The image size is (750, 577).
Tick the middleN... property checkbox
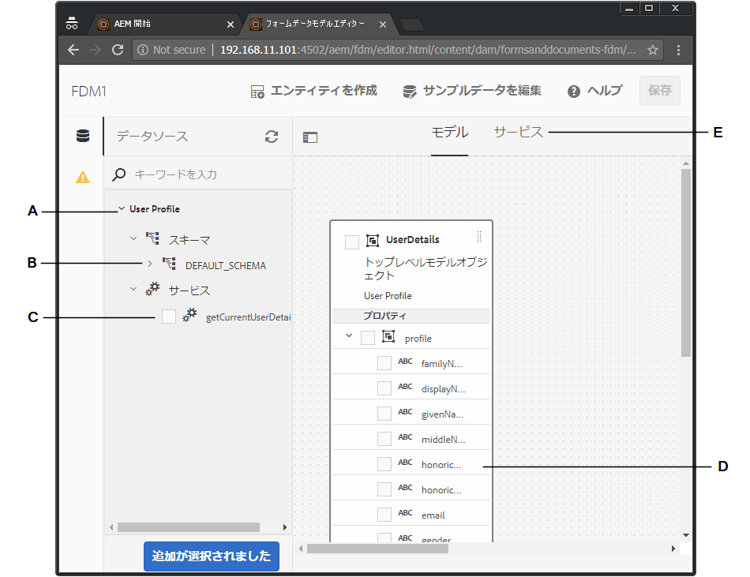click(x=385, y=439)
